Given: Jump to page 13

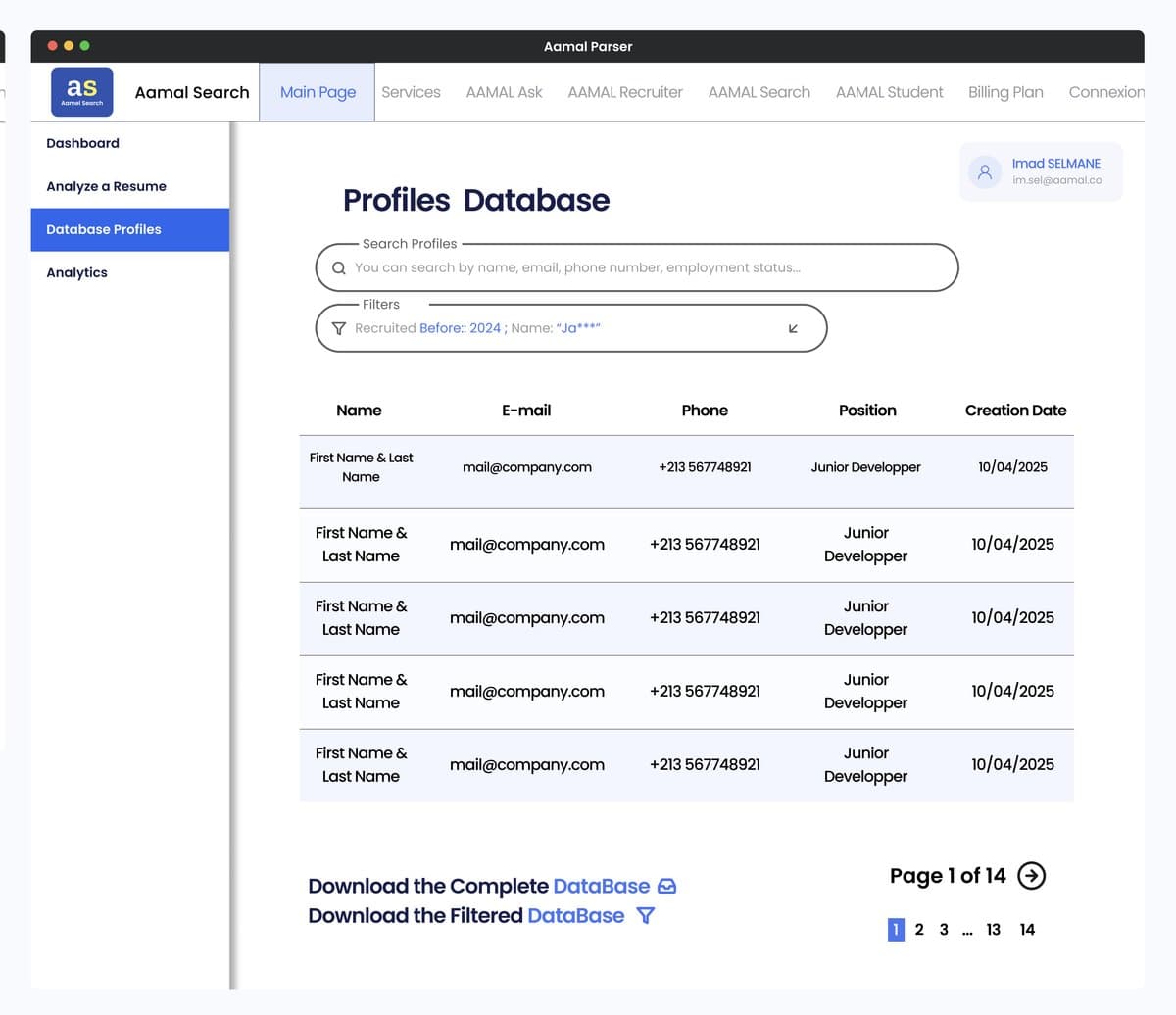Looking at the screenshot, I should [x=993, y=930].
